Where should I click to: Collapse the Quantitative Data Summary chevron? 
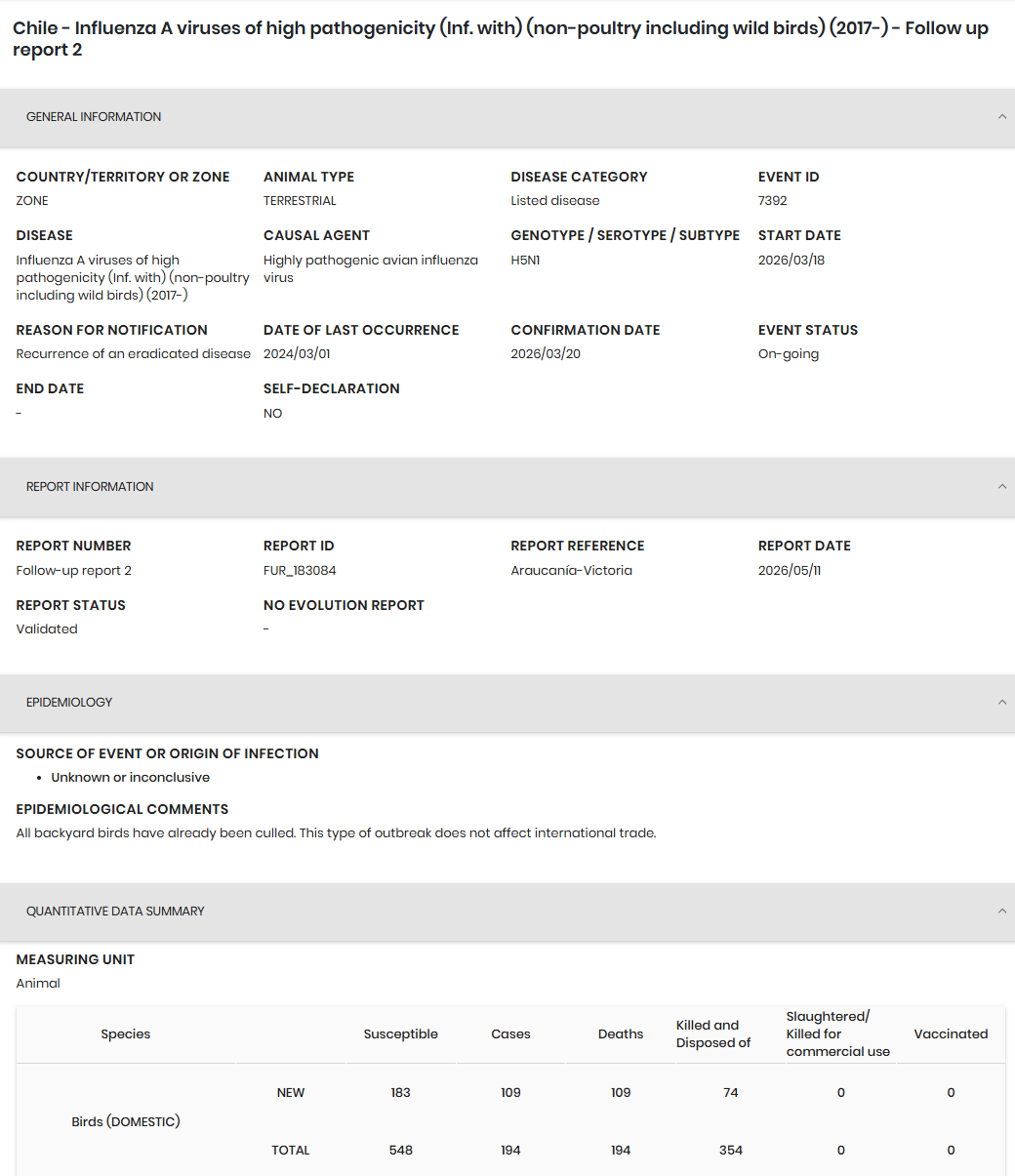(1001, 912)
